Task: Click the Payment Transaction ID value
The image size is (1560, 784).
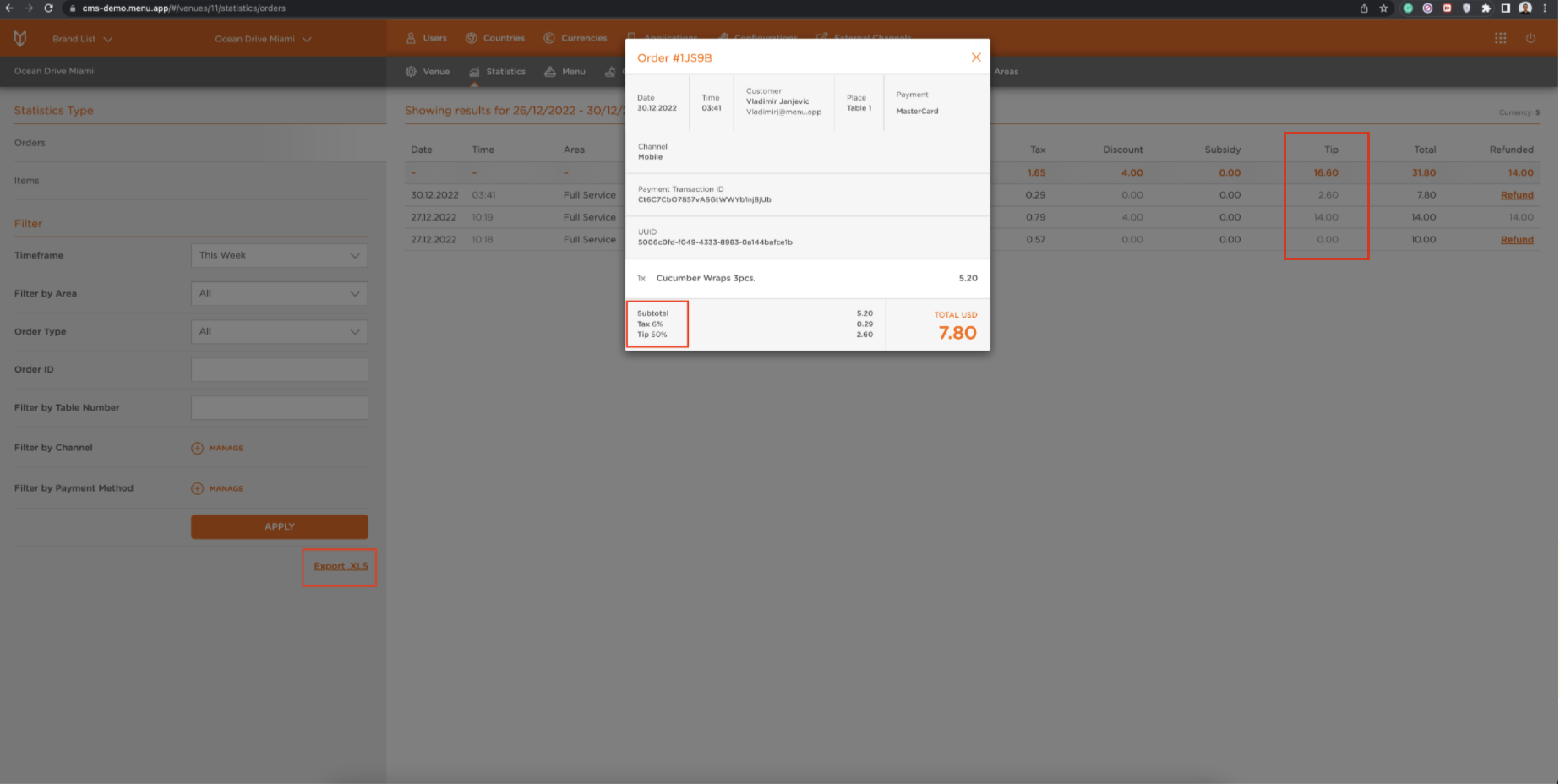Action: pyautogui.click(x=704, y=200)
